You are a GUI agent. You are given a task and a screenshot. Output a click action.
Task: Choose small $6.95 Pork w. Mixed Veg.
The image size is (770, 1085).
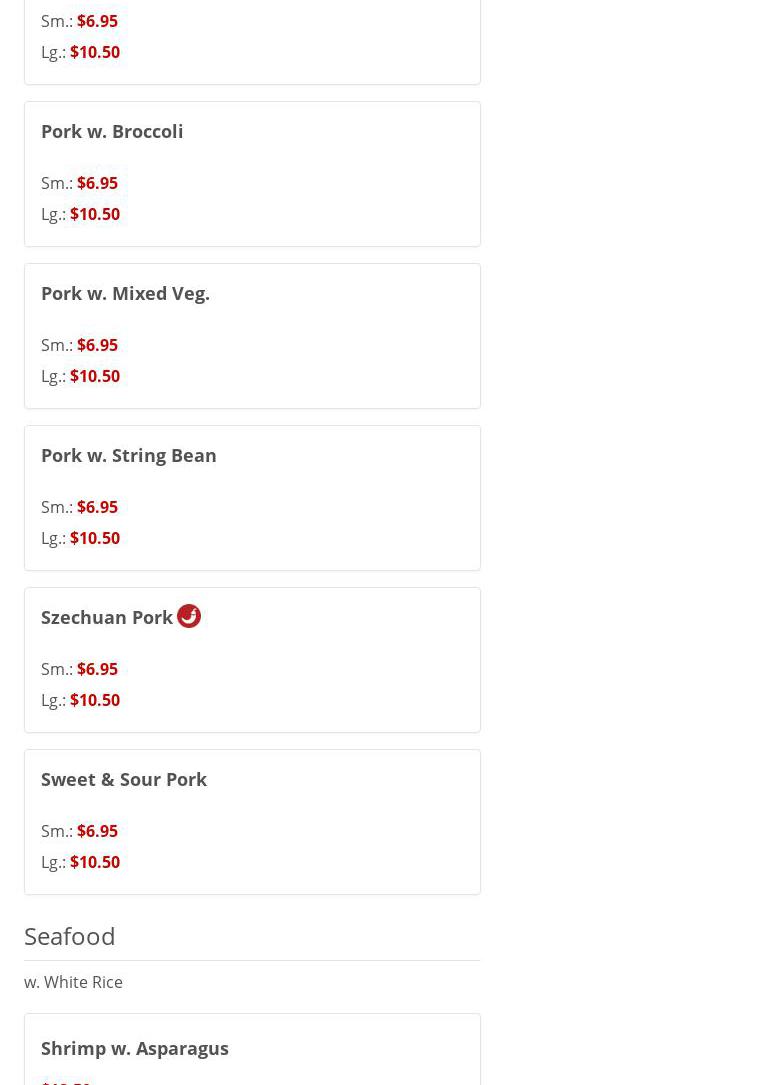point(97,345)
